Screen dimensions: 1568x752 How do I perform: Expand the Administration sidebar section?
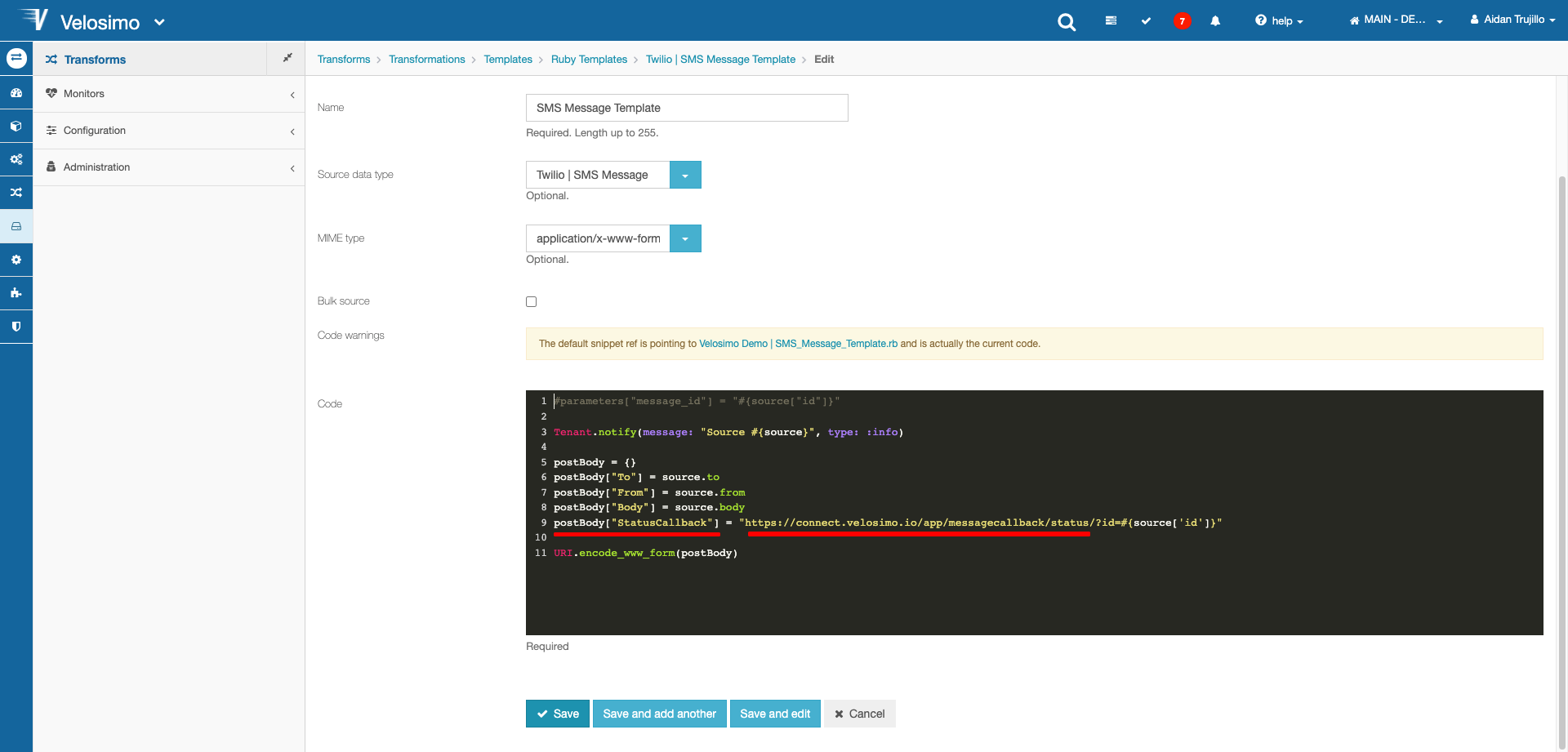pyautogui.click(x=169, y=167)
